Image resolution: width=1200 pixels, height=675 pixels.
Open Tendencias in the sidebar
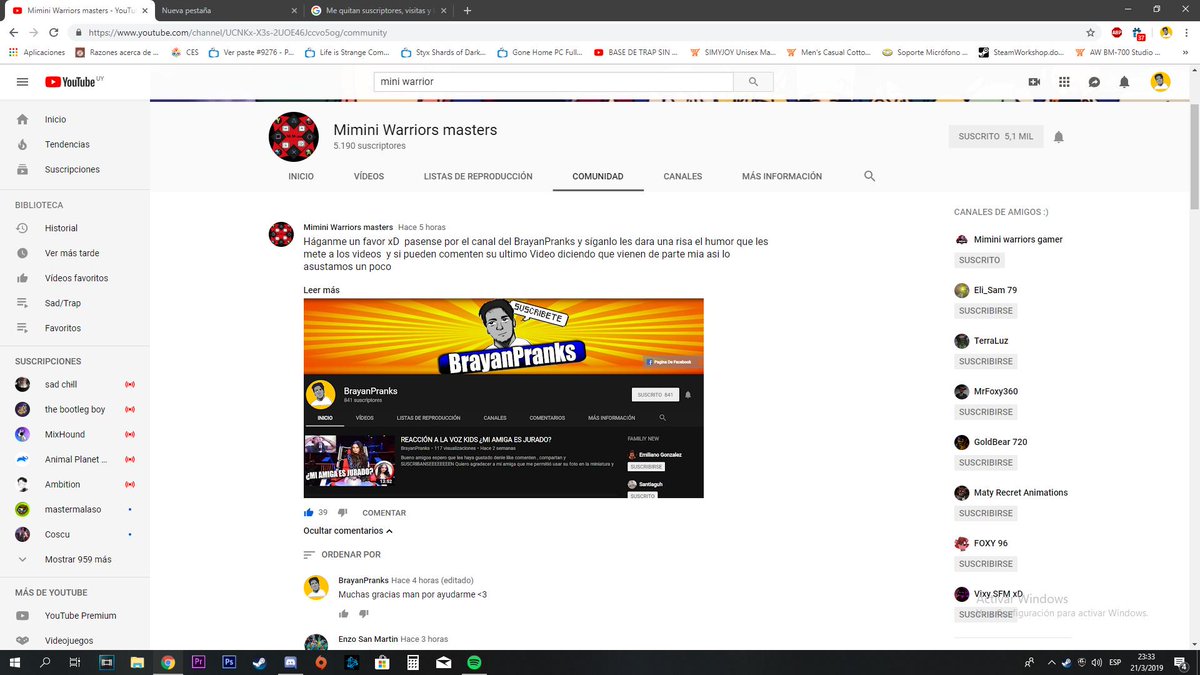75,144
